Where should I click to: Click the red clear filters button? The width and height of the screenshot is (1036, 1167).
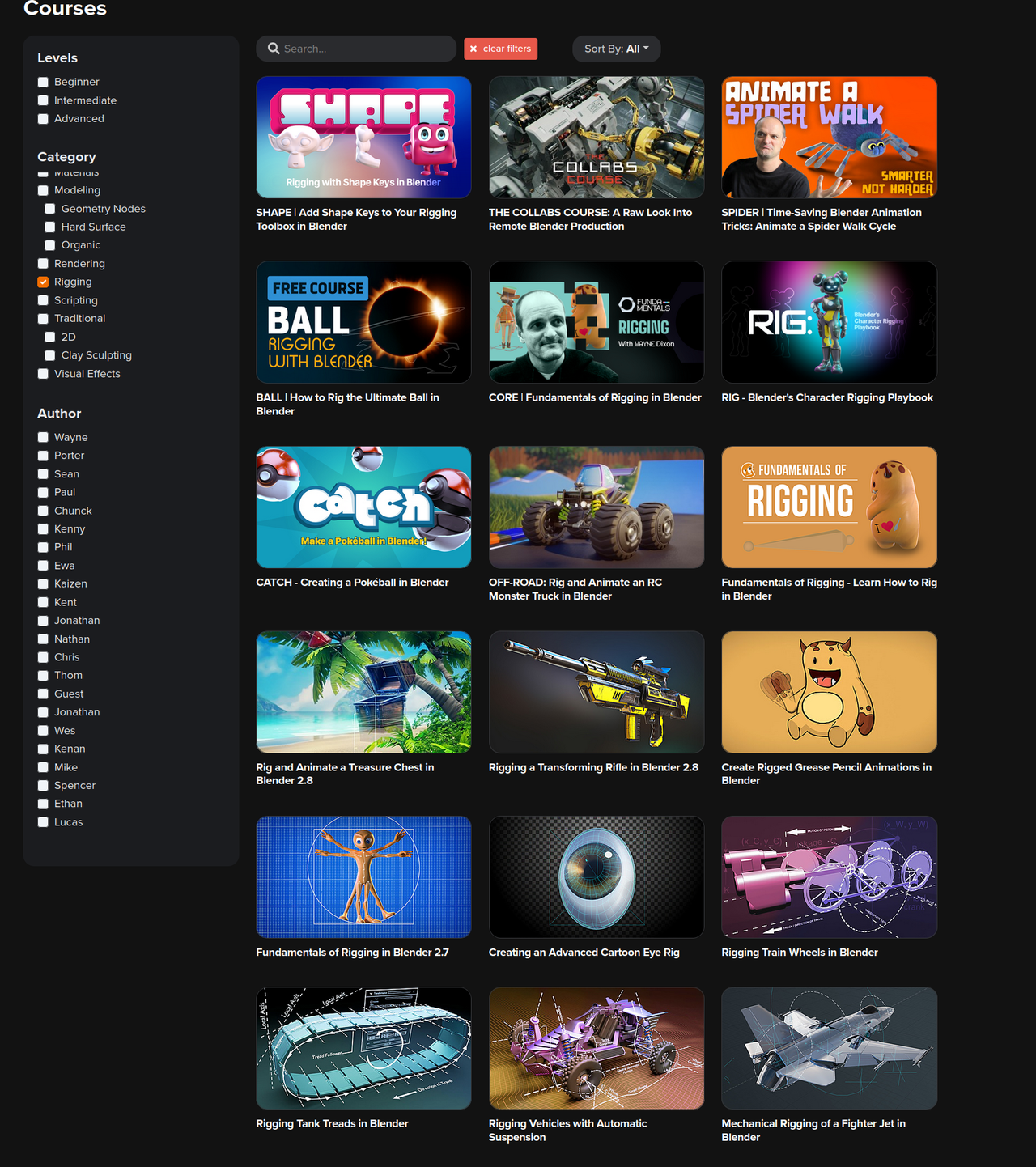coord(500,49)
